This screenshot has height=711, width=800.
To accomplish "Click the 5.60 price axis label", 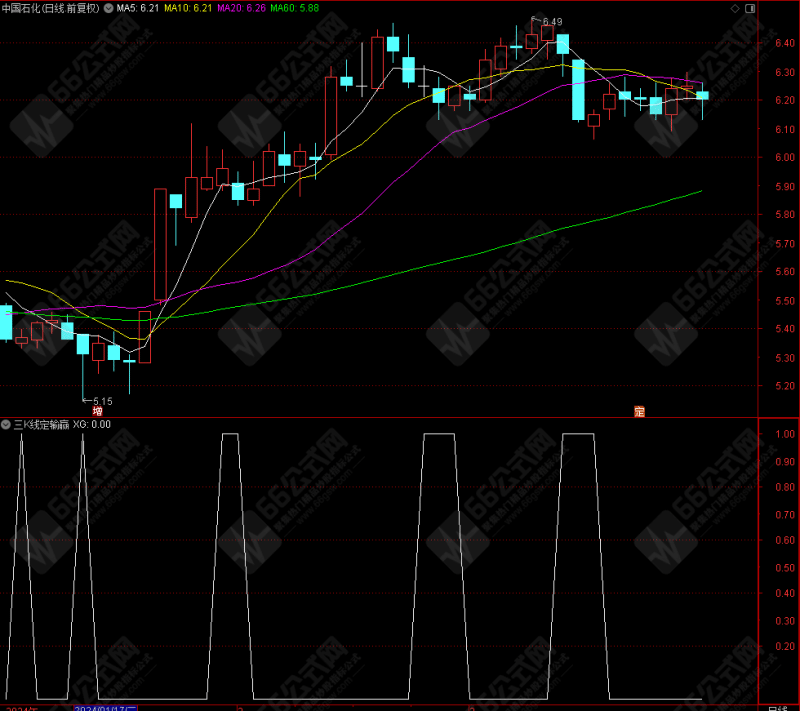I will pyautogui.click(x=785, y=272).
